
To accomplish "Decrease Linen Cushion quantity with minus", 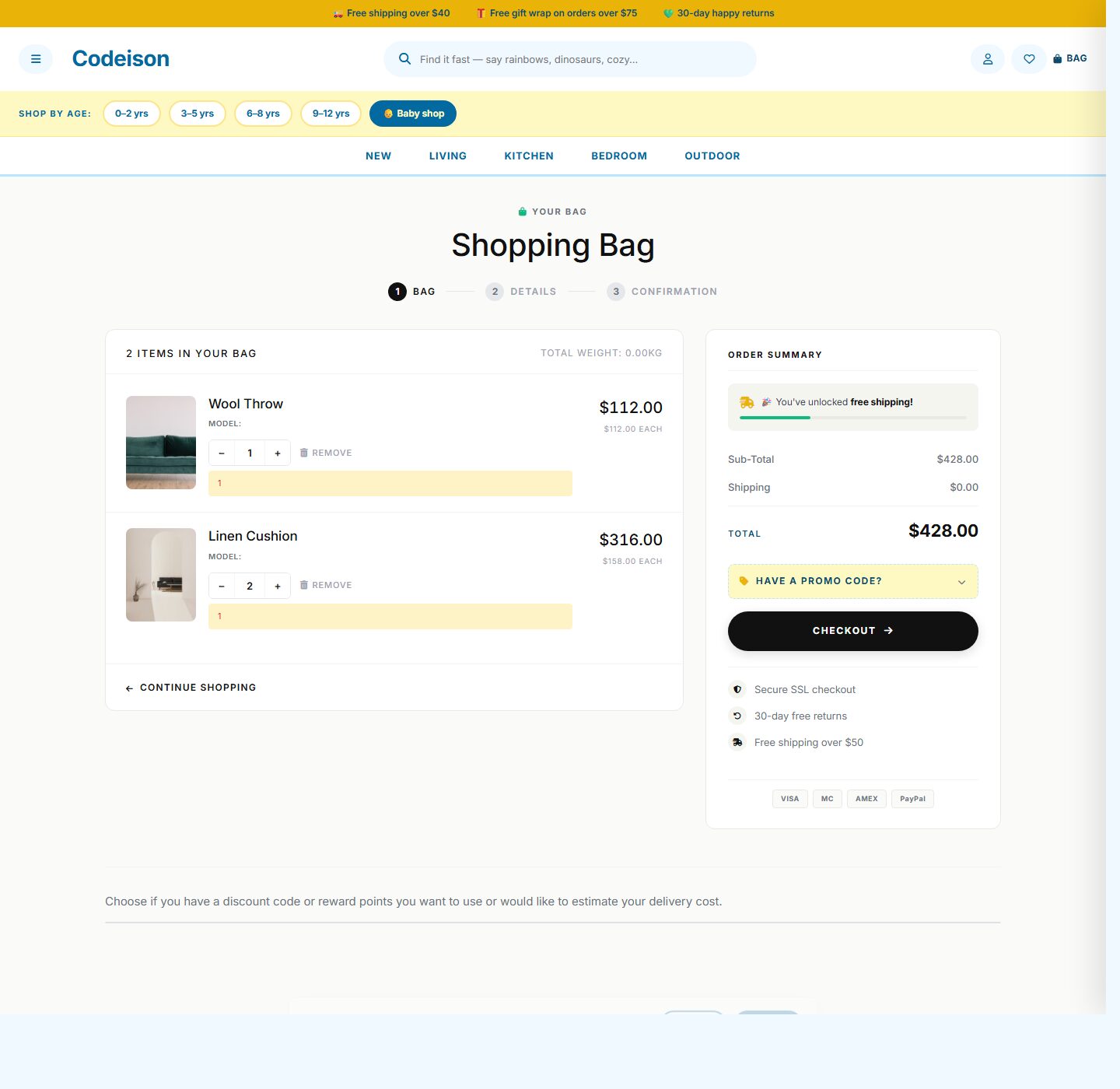I will 222,586.
